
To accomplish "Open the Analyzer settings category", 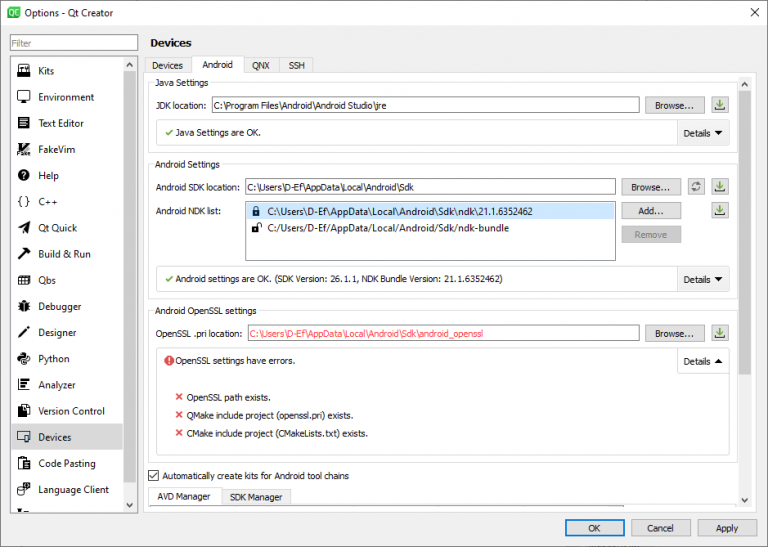I will pos(67,385).
